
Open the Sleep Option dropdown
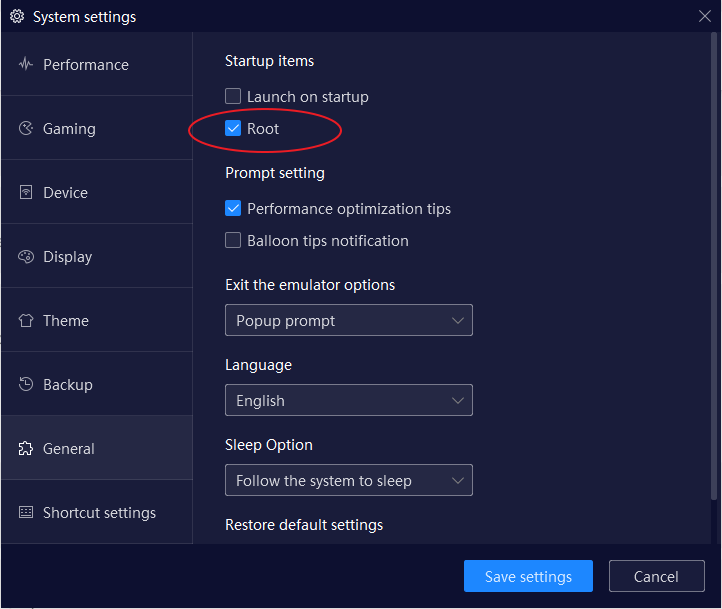(x=348, y=481)
